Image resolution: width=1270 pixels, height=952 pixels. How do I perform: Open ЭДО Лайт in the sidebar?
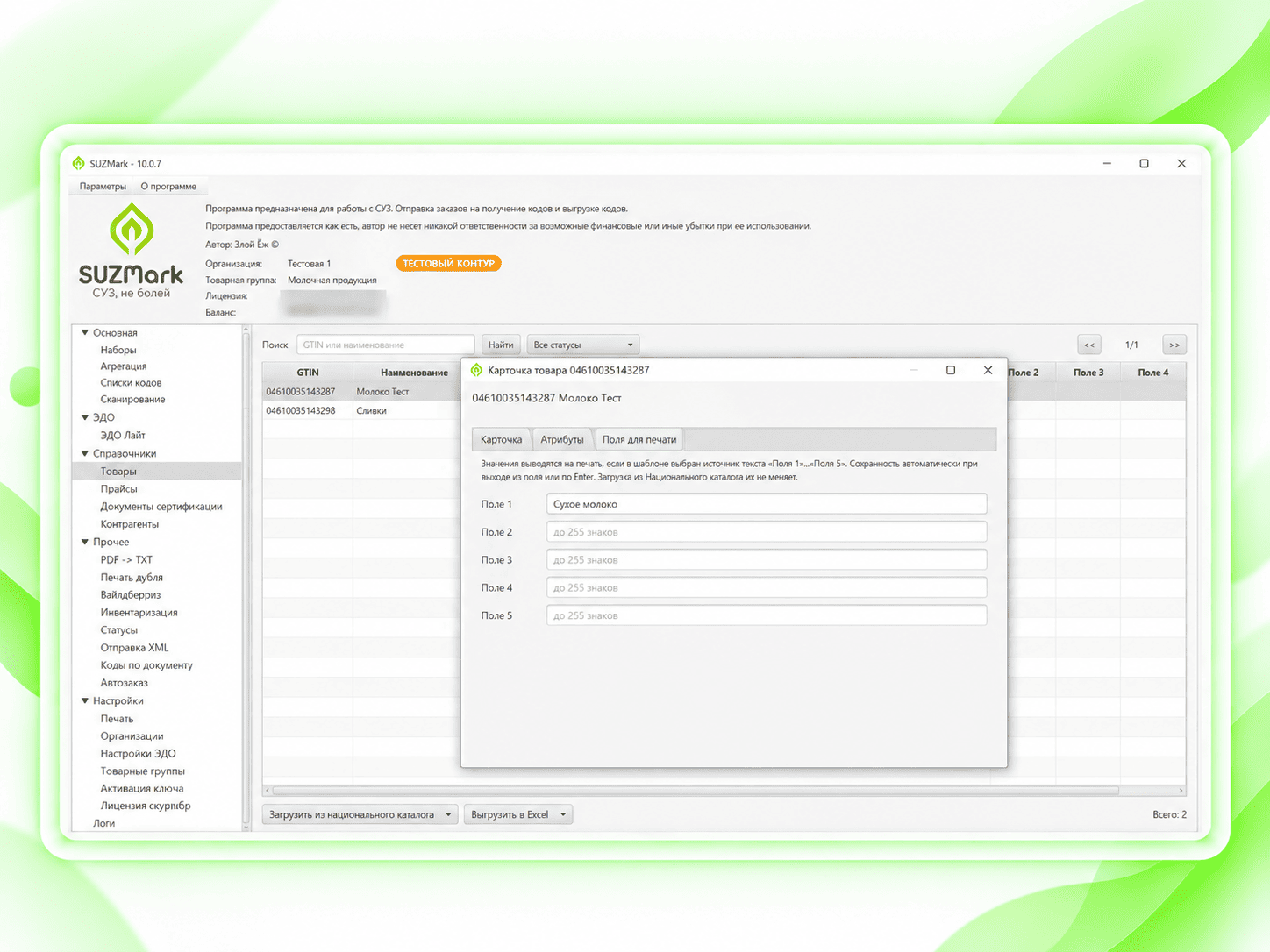(x=123, y=436)
